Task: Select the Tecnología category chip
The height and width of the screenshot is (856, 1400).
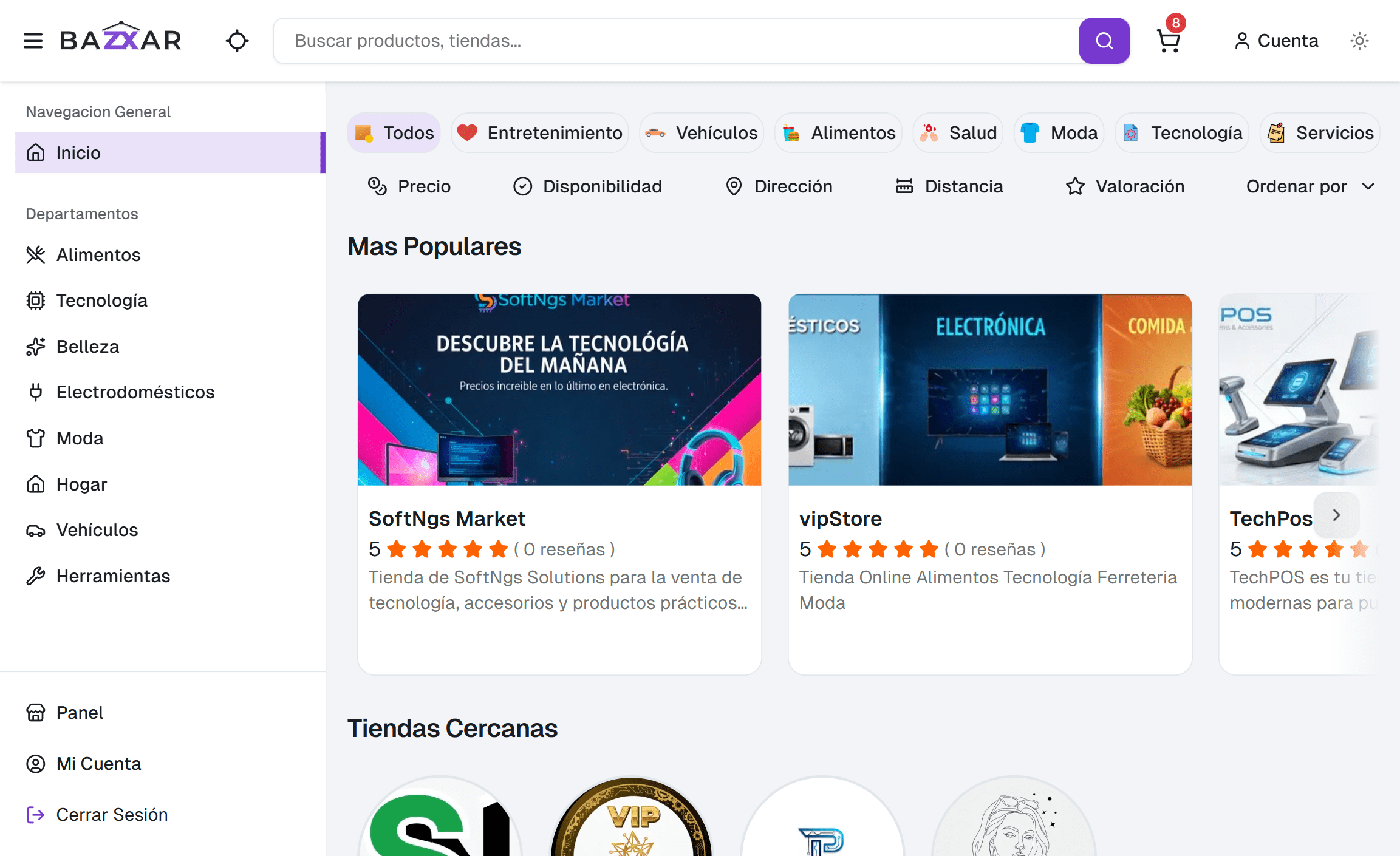Action: (x=1182, y=133)
